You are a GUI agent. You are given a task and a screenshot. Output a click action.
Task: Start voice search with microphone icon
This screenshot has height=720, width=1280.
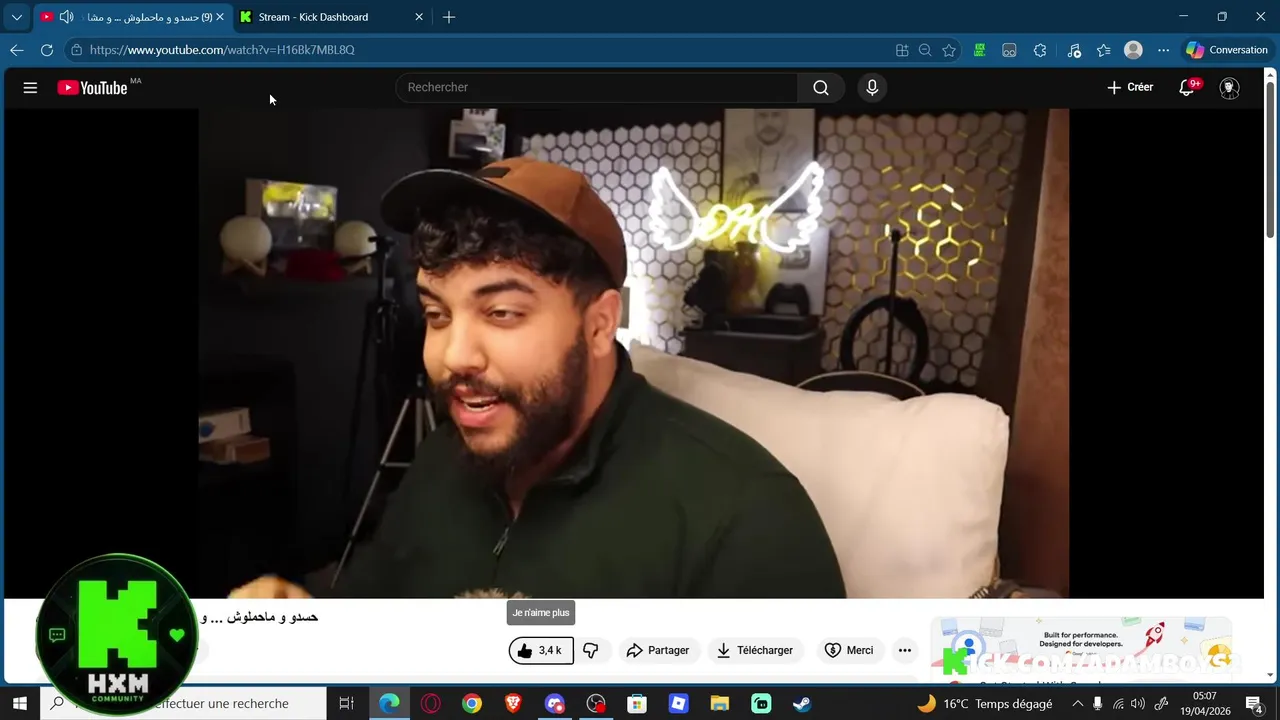(872, 88)
